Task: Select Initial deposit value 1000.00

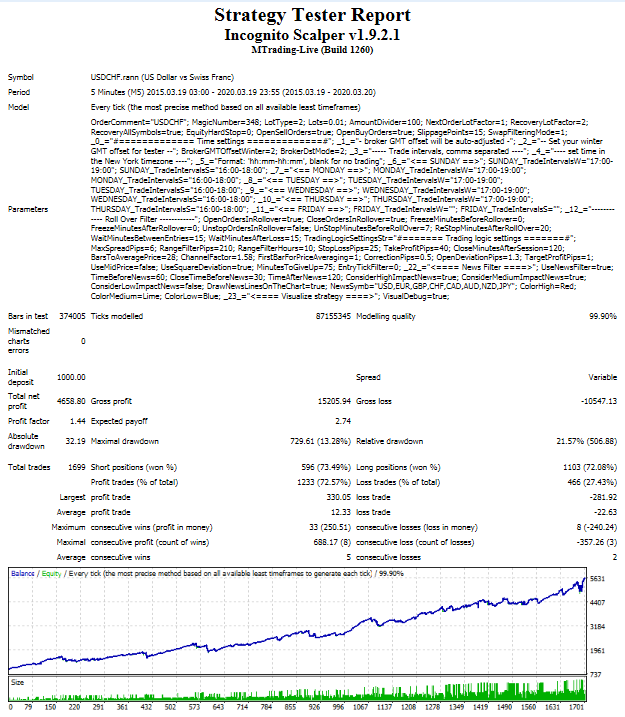Action: 71,377
